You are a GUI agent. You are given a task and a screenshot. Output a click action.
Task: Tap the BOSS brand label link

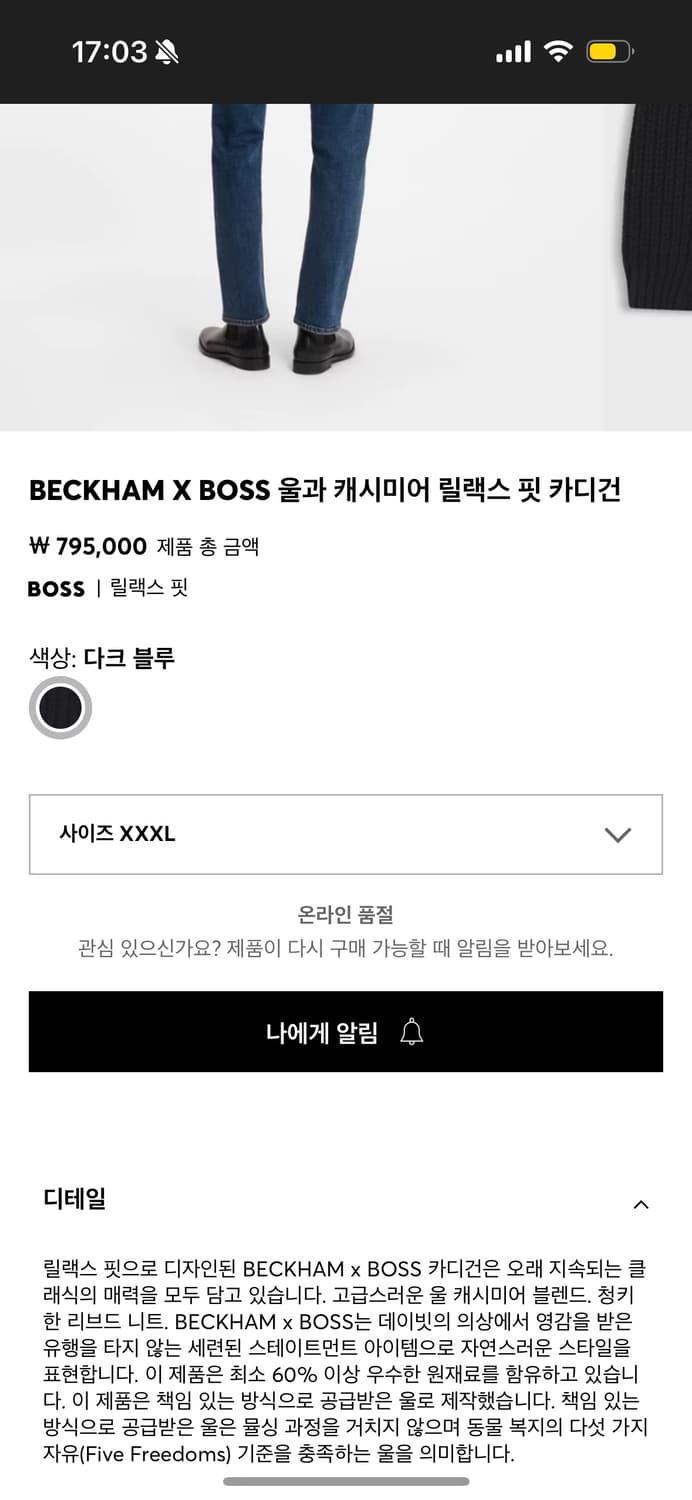(56, 589)
